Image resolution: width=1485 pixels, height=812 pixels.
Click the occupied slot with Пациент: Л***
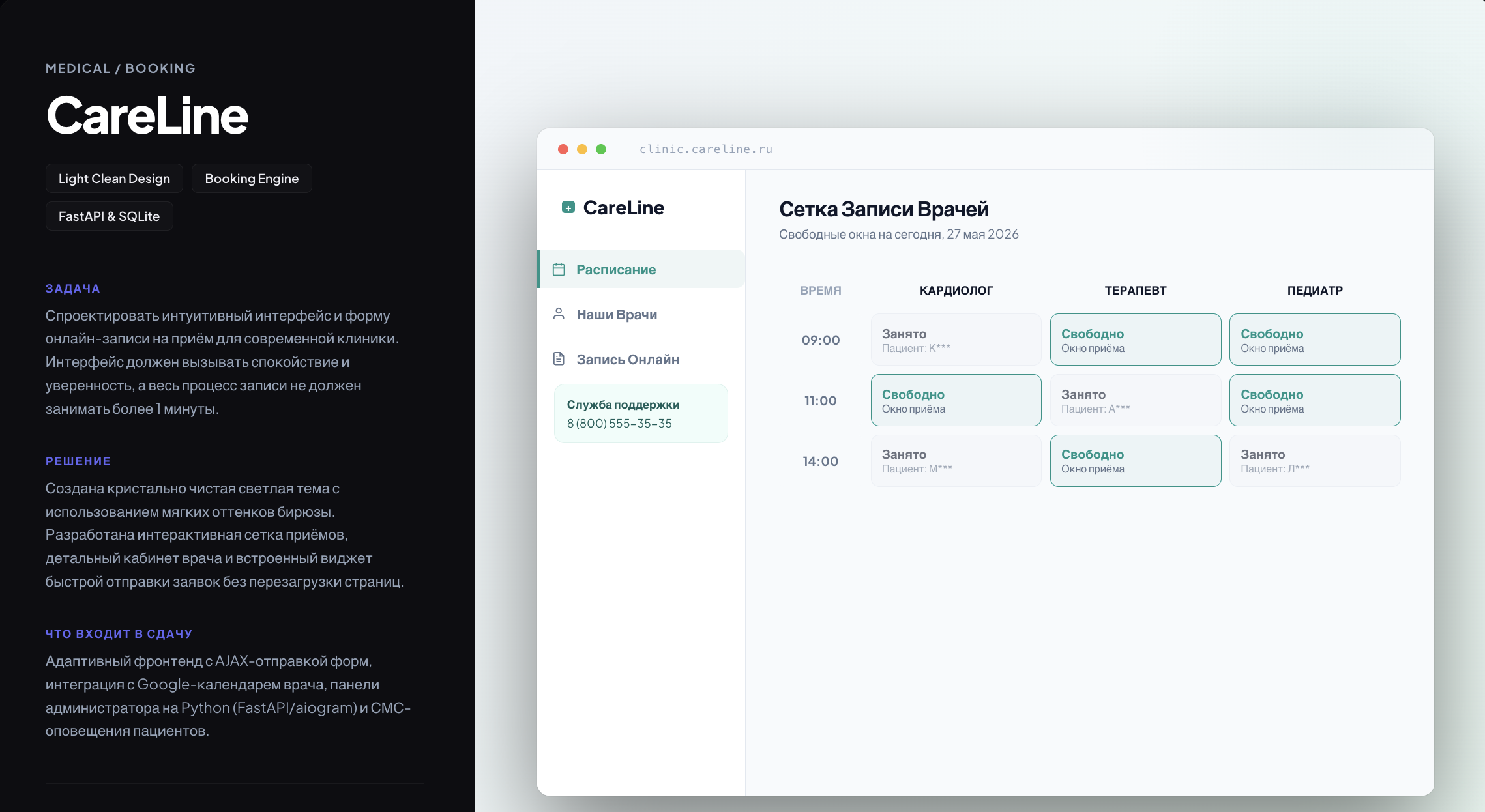(x=1315, y=461)
